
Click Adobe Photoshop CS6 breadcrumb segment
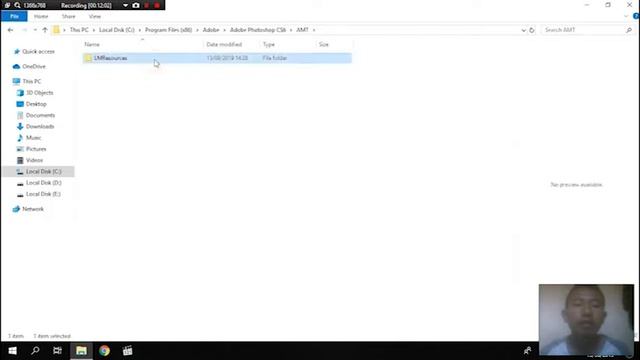258,30
